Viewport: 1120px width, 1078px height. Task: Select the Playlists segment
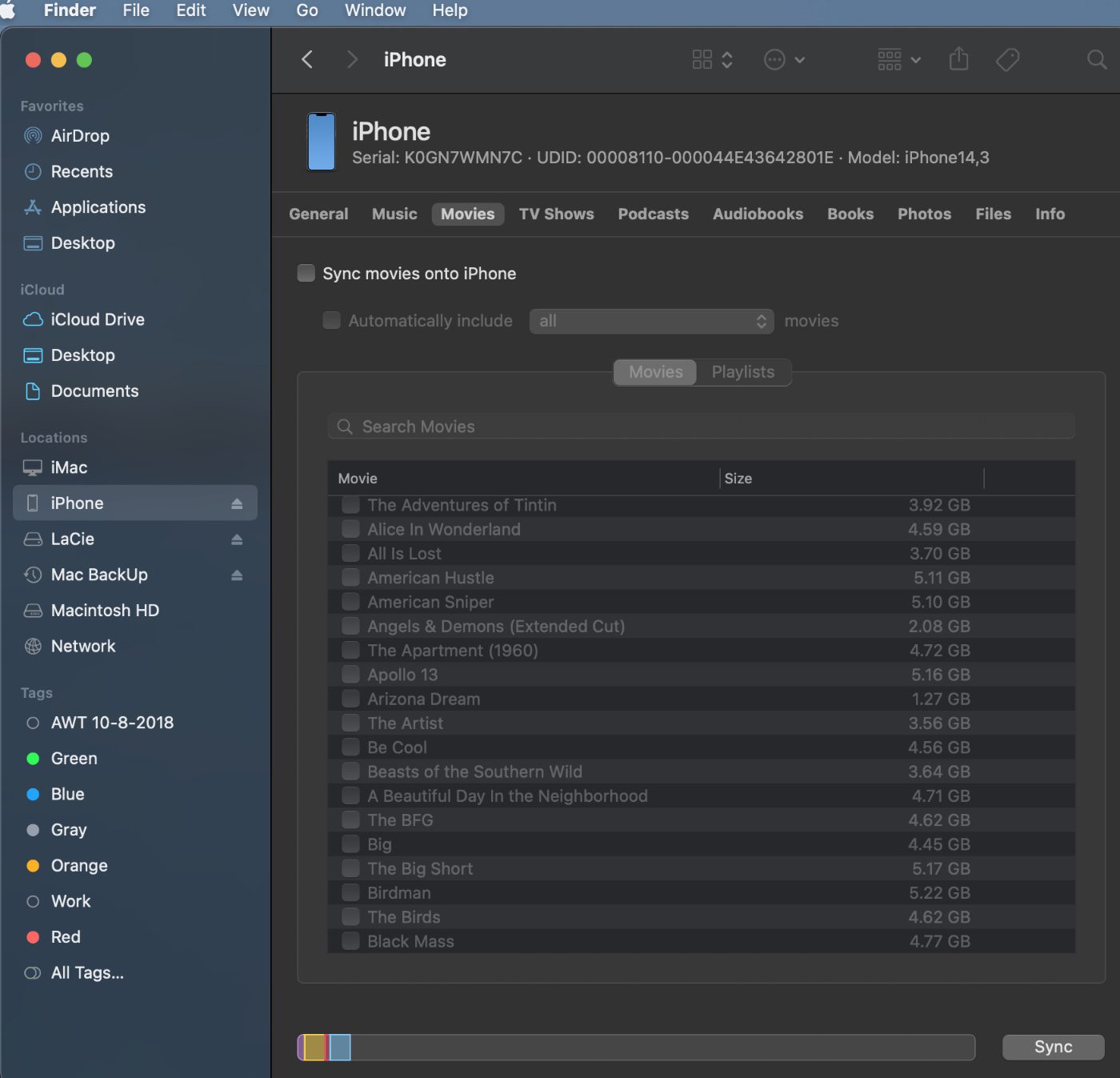click(x=743, y=372)
